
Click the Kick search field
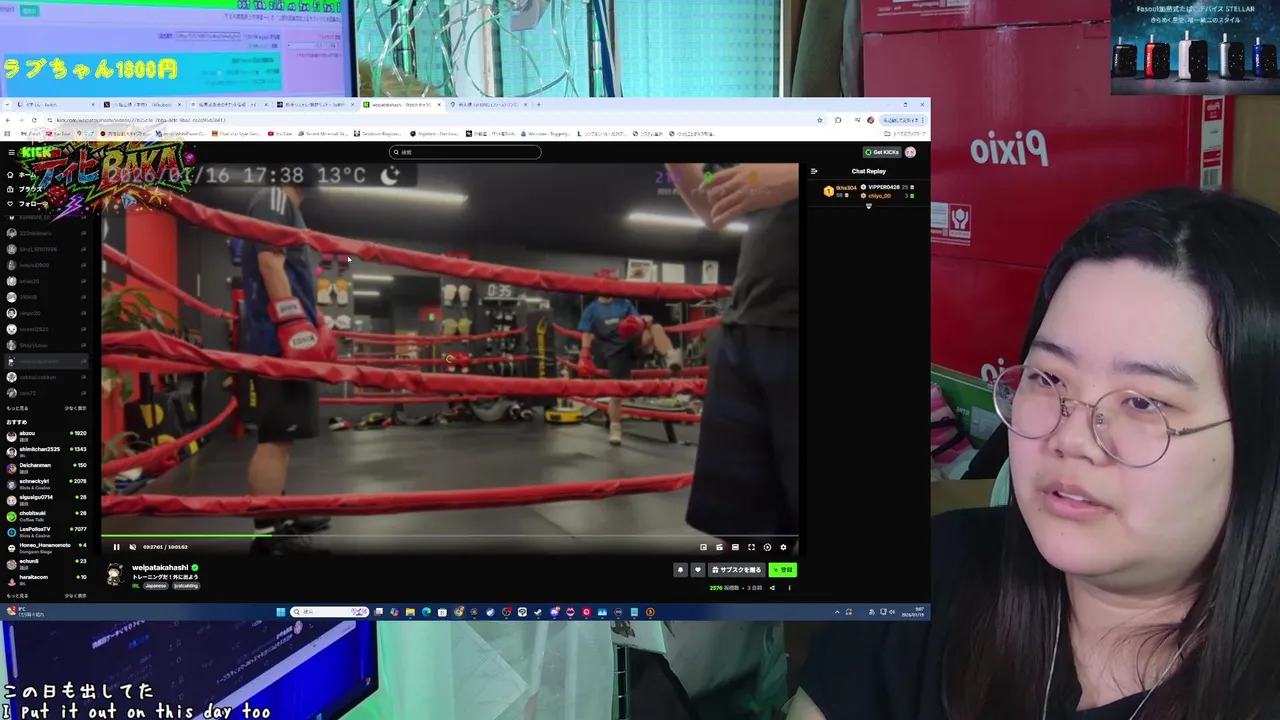coord(465,152)
